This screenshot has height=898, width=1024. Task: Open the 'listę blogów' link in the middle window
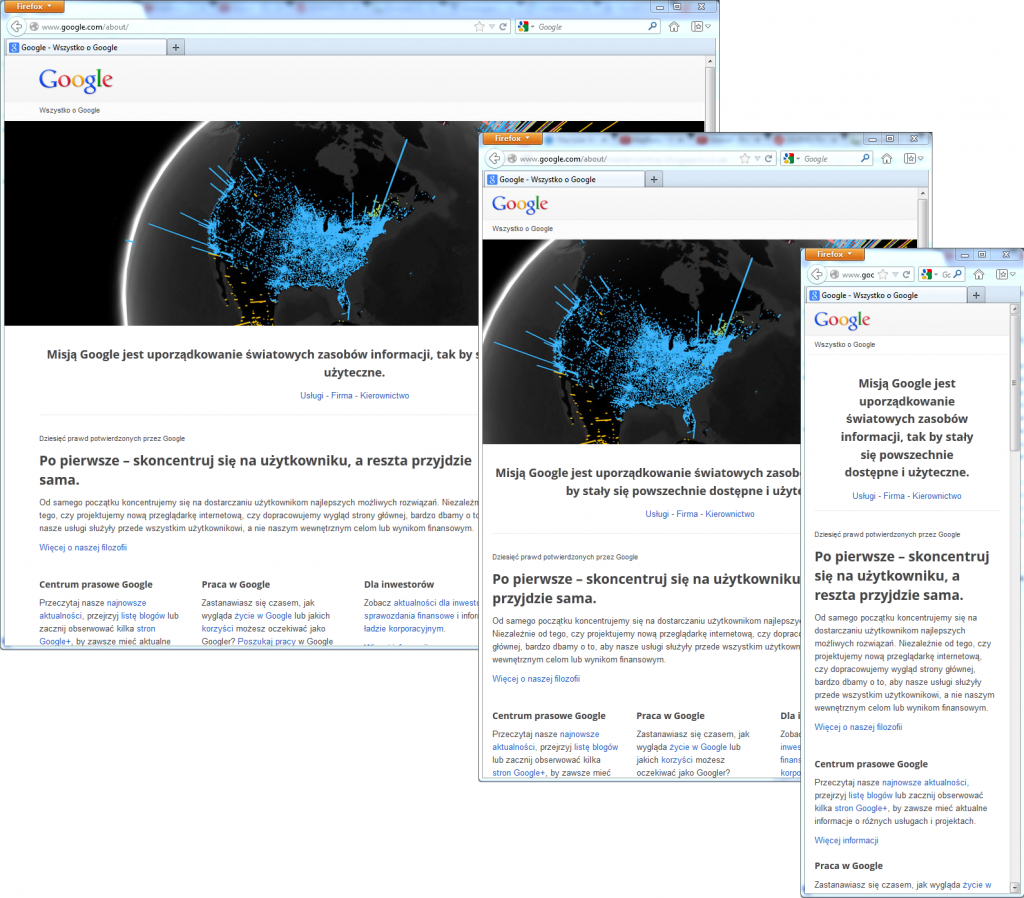[596, 747]
